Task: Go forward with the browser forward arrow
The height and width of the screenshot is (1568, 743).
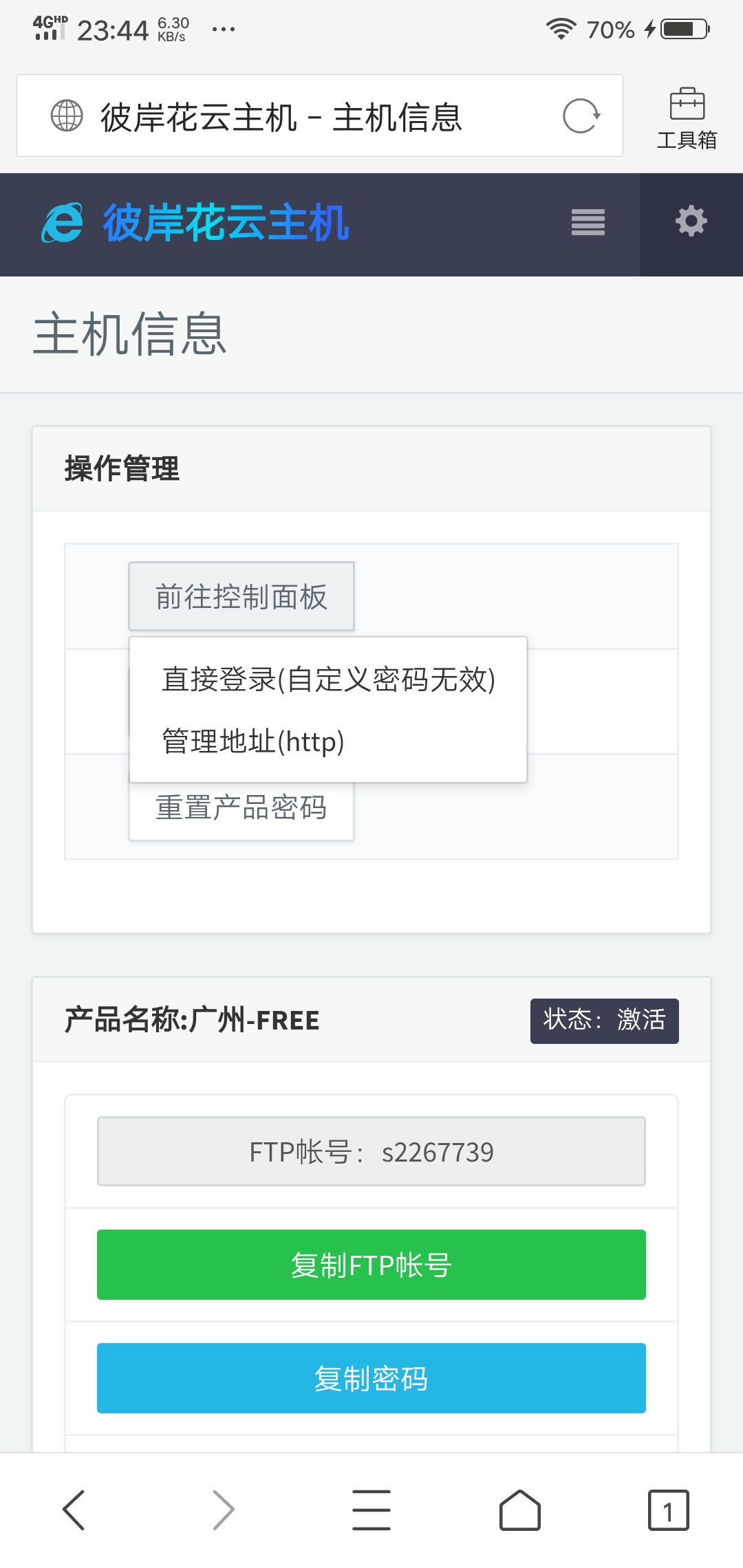Action: click(x=223, y=1510)
